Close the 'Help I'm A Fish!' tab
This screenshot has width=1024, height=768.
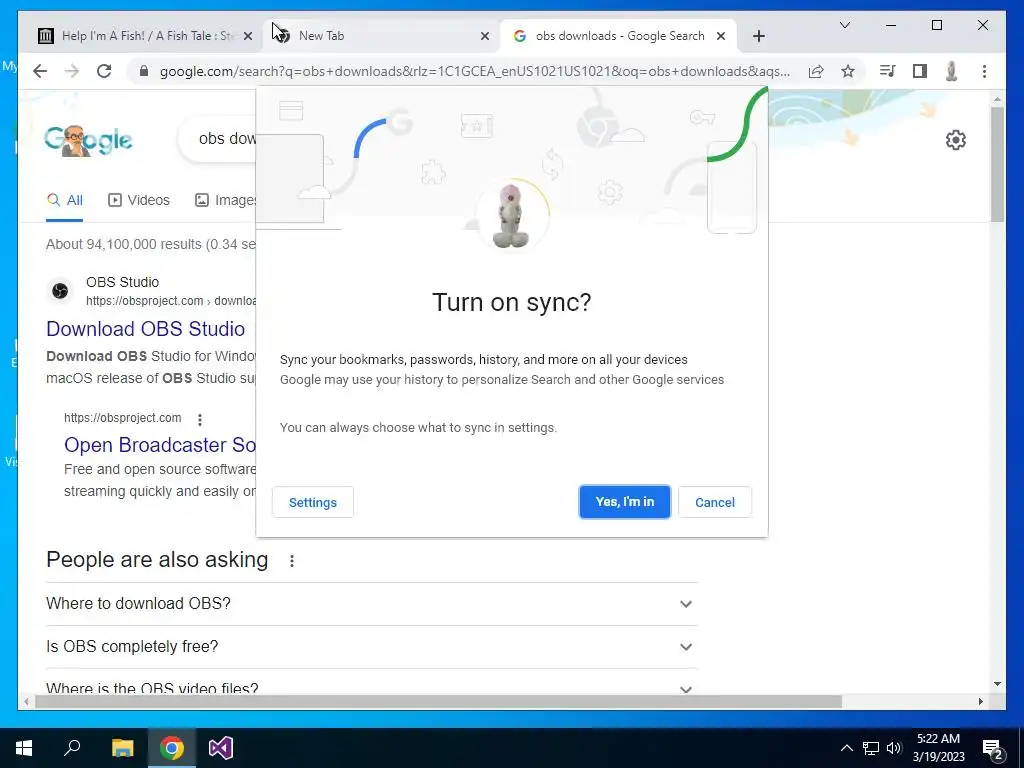(x=248, y=36)
